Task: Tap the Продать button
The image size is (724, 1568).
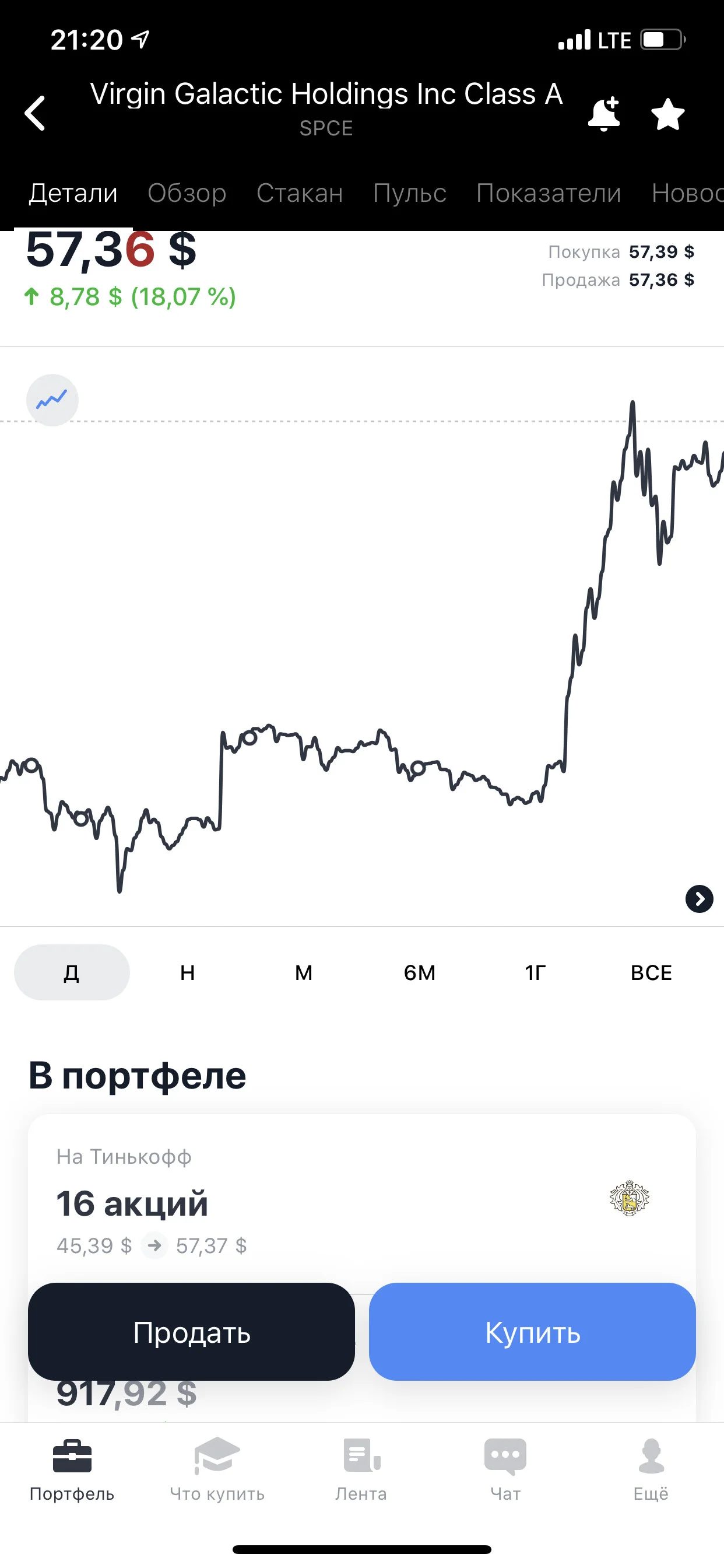Action: pos(192,1331)
